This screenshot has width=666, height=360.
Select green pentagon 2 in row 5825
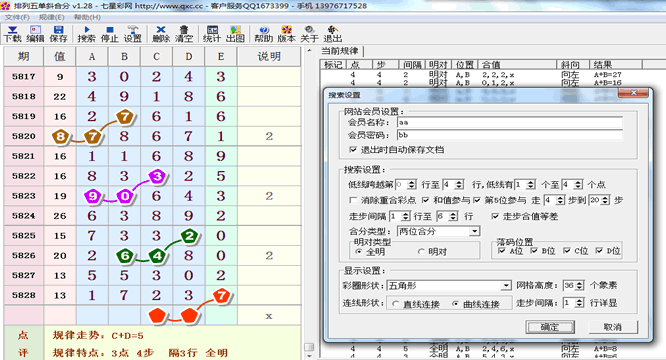(x=189, y=236)
